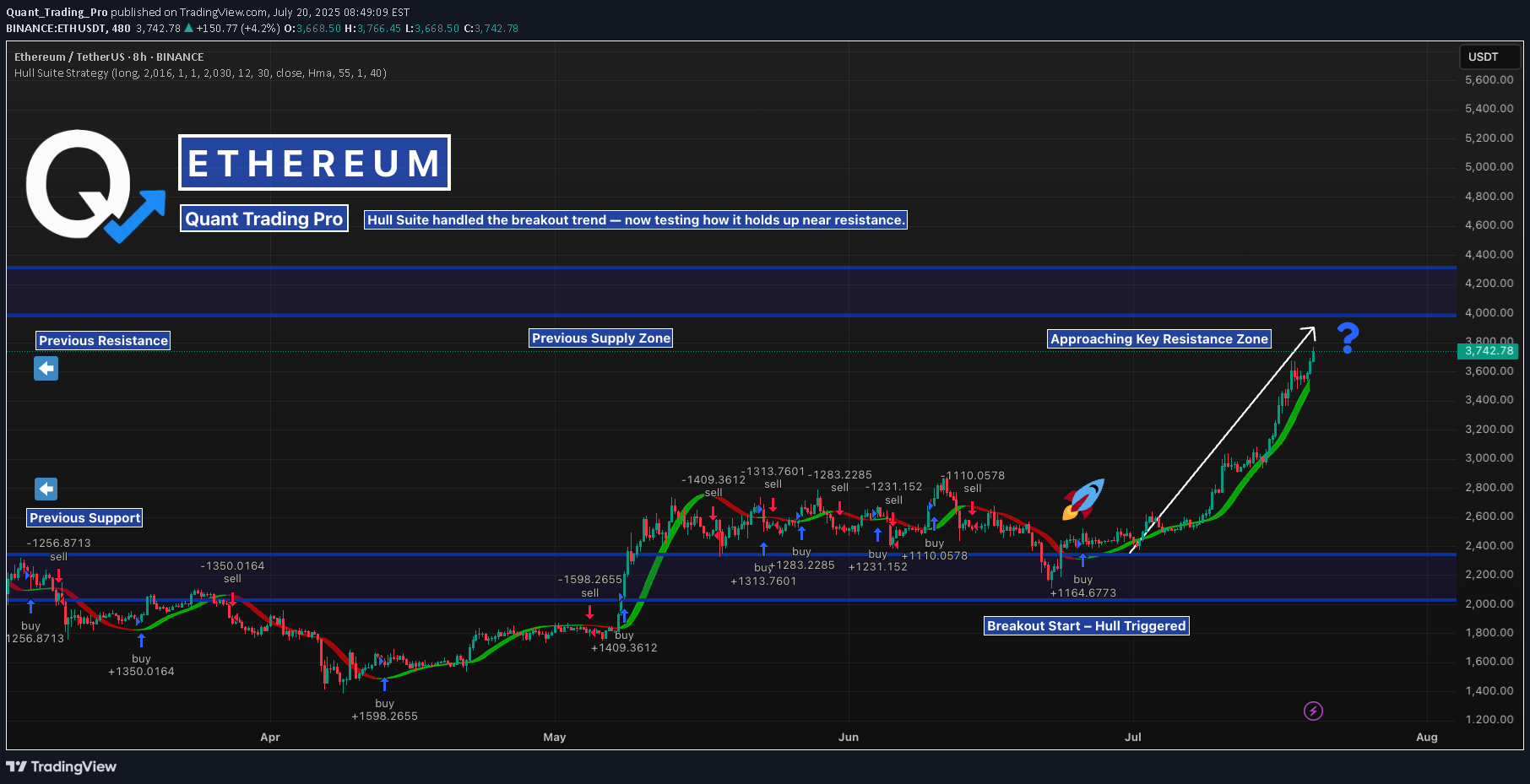Image resolution: width=1530 pixels, height=784 pixels.
Task: Click the Jul label on time axis
Action: coord(1133,738)
